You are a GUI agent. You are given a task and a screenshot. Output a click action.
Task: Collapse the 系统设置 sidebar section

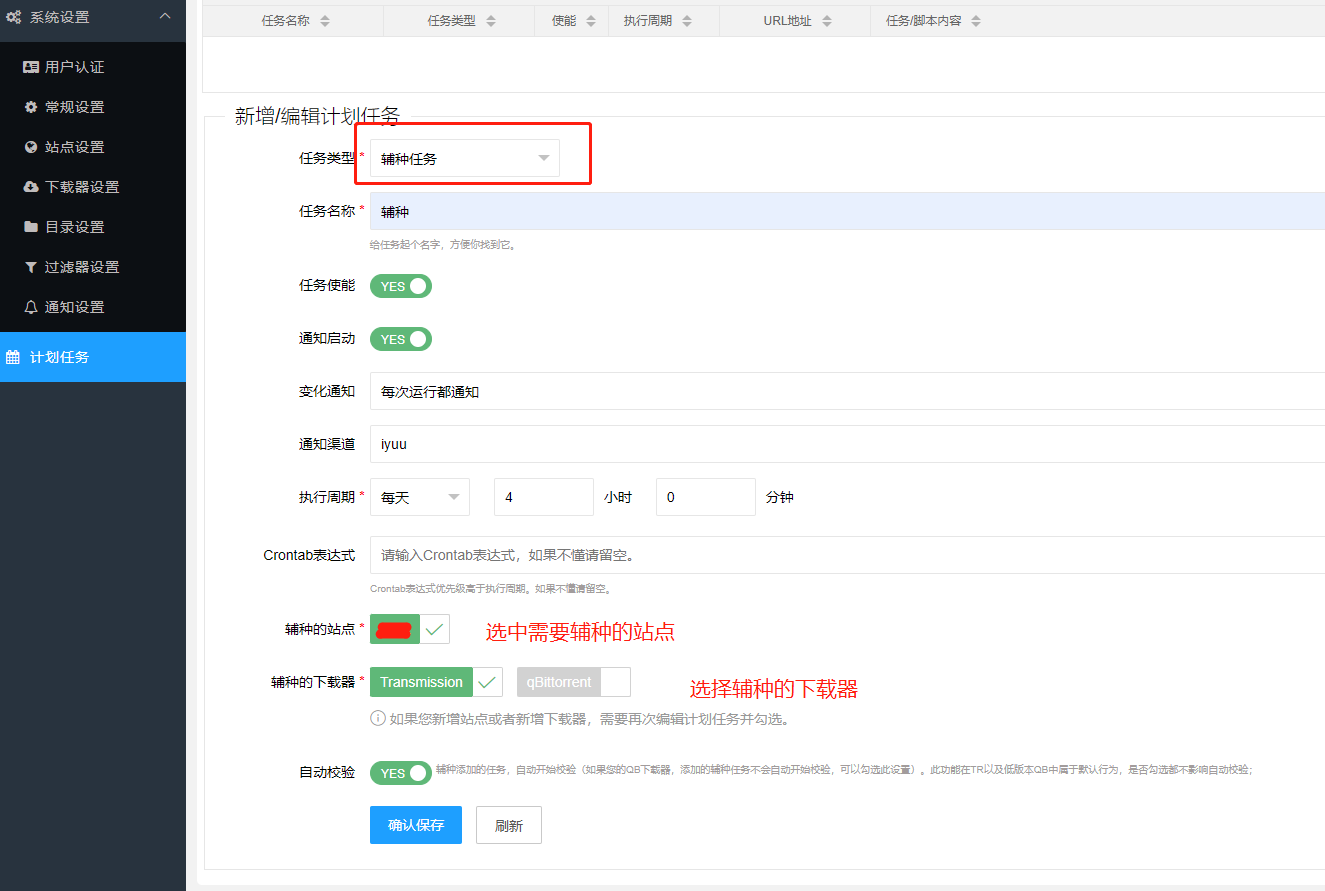click(165, 16)
